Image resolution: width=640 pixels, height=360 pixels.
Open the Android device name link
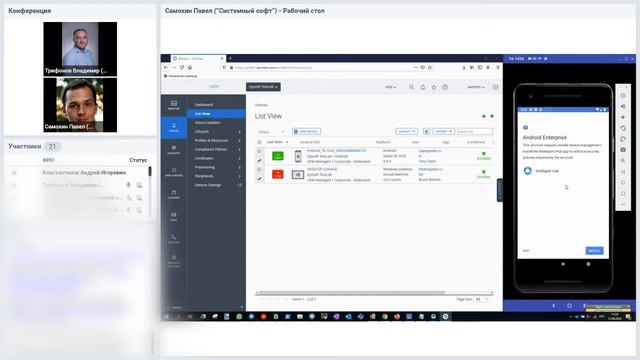point(336,151)
